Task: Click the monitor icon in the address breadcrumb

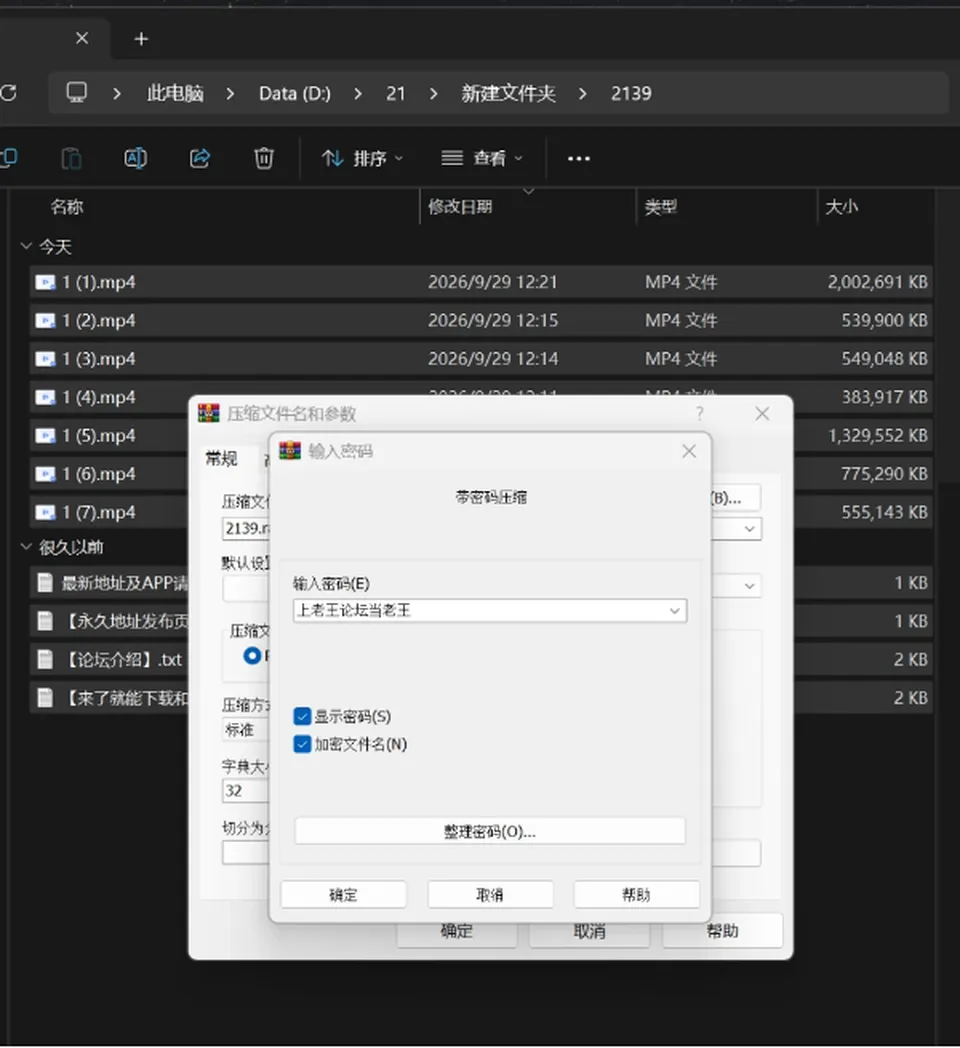Action: 76,92
